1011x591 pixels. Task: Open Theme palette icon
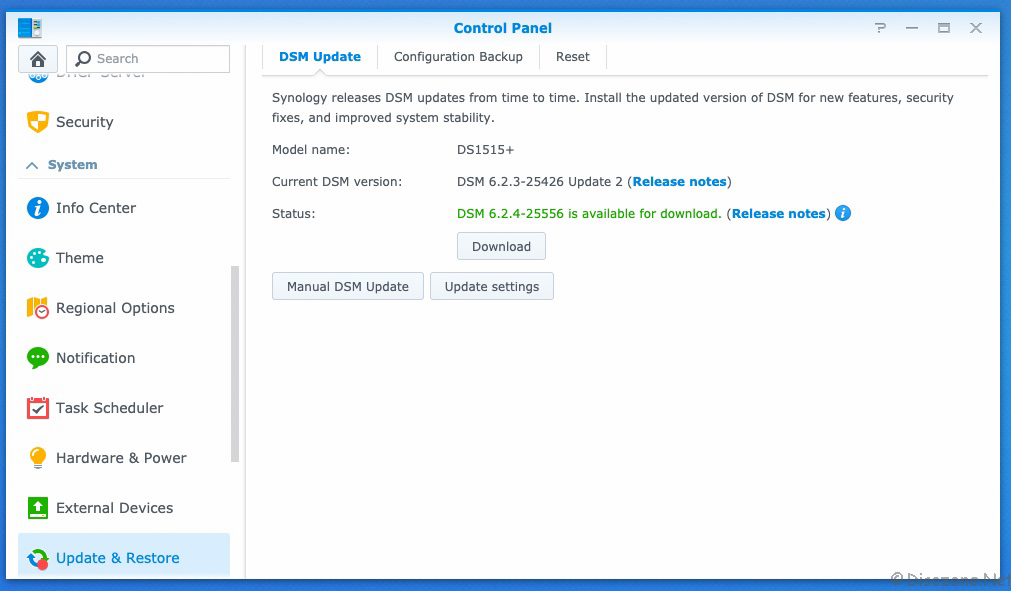38,258
